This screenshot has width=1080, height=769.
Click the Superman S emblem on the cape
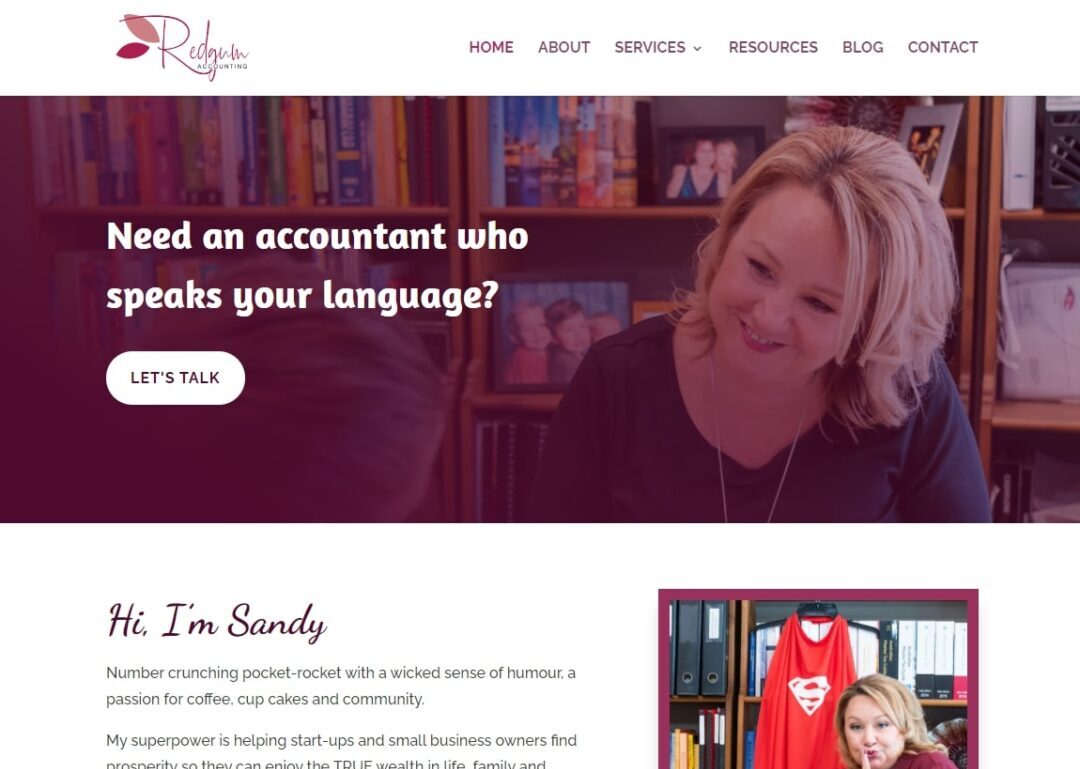(809, 694)
